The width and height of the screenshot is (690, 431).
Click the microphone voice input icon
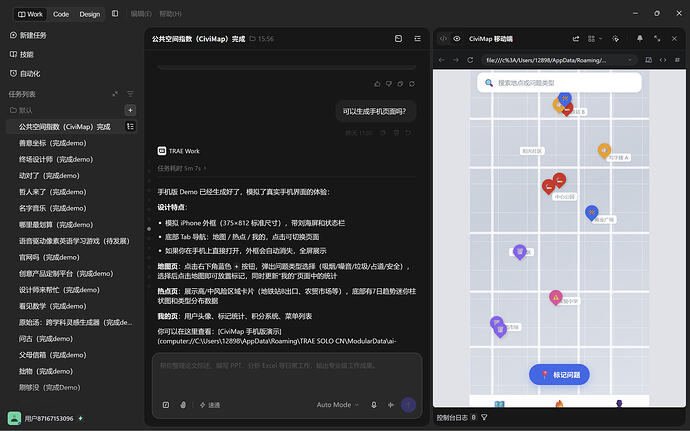coord(374,405)
